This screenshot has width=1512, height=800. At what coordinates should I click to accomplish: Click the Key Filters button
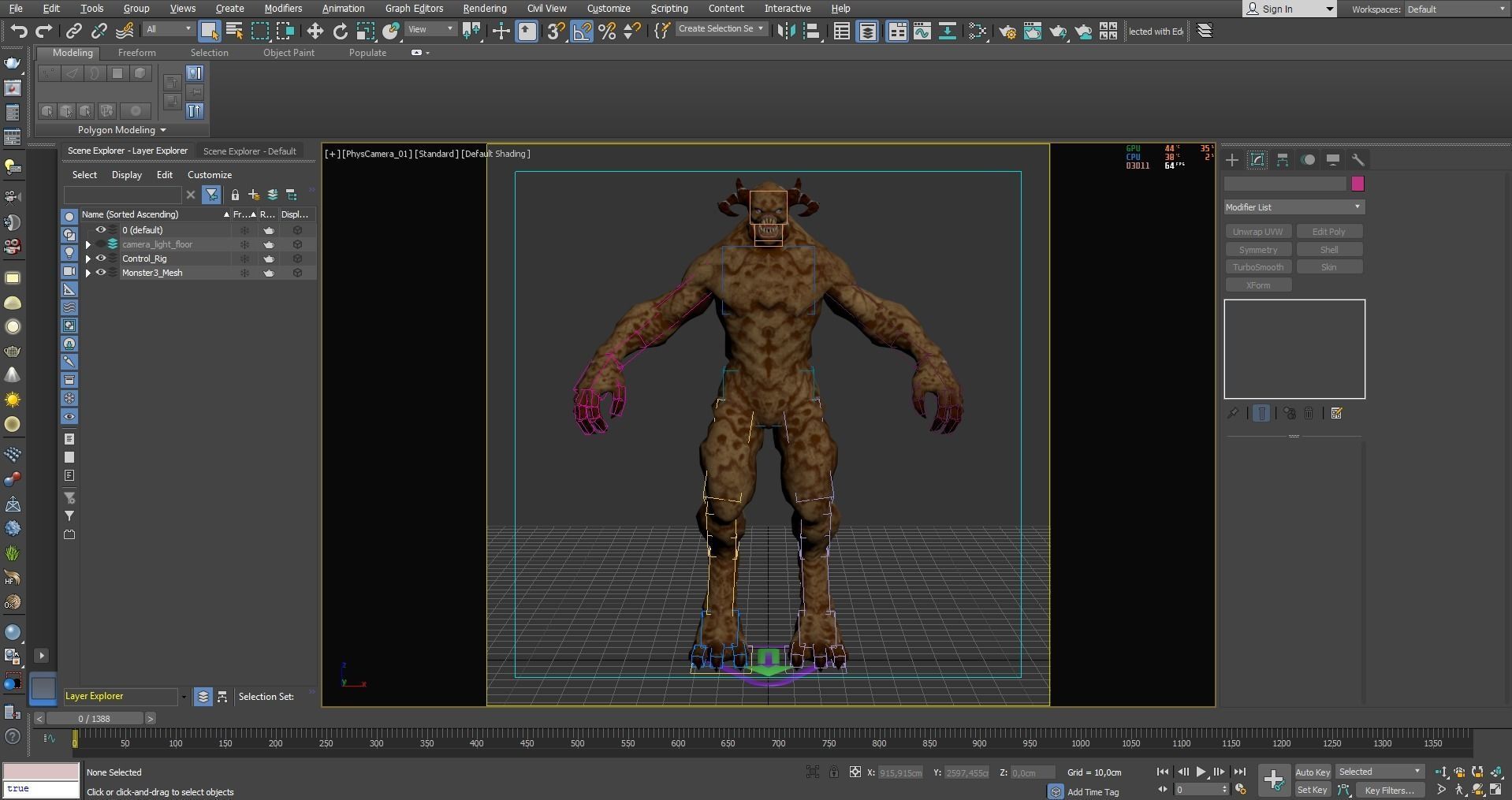point(1390,790)
